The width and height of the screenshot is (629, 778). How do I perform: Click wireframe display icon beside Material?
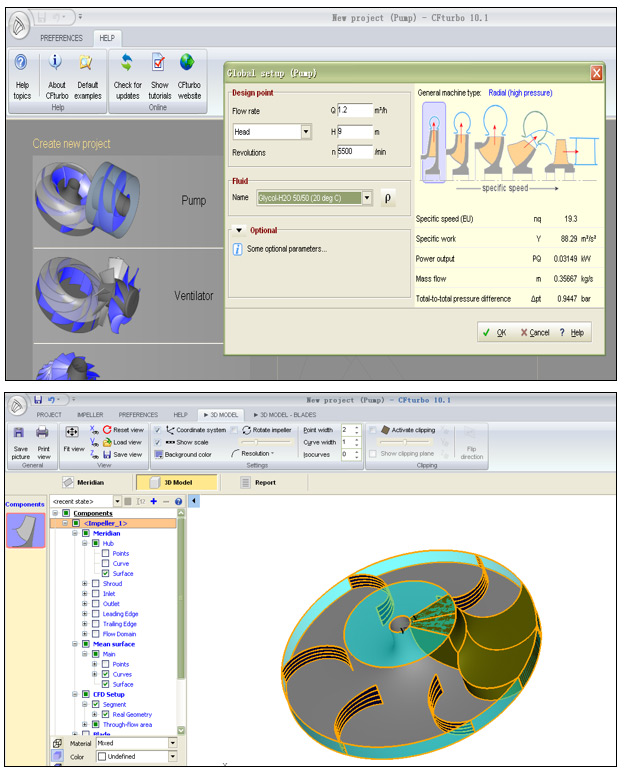(58, 743)
